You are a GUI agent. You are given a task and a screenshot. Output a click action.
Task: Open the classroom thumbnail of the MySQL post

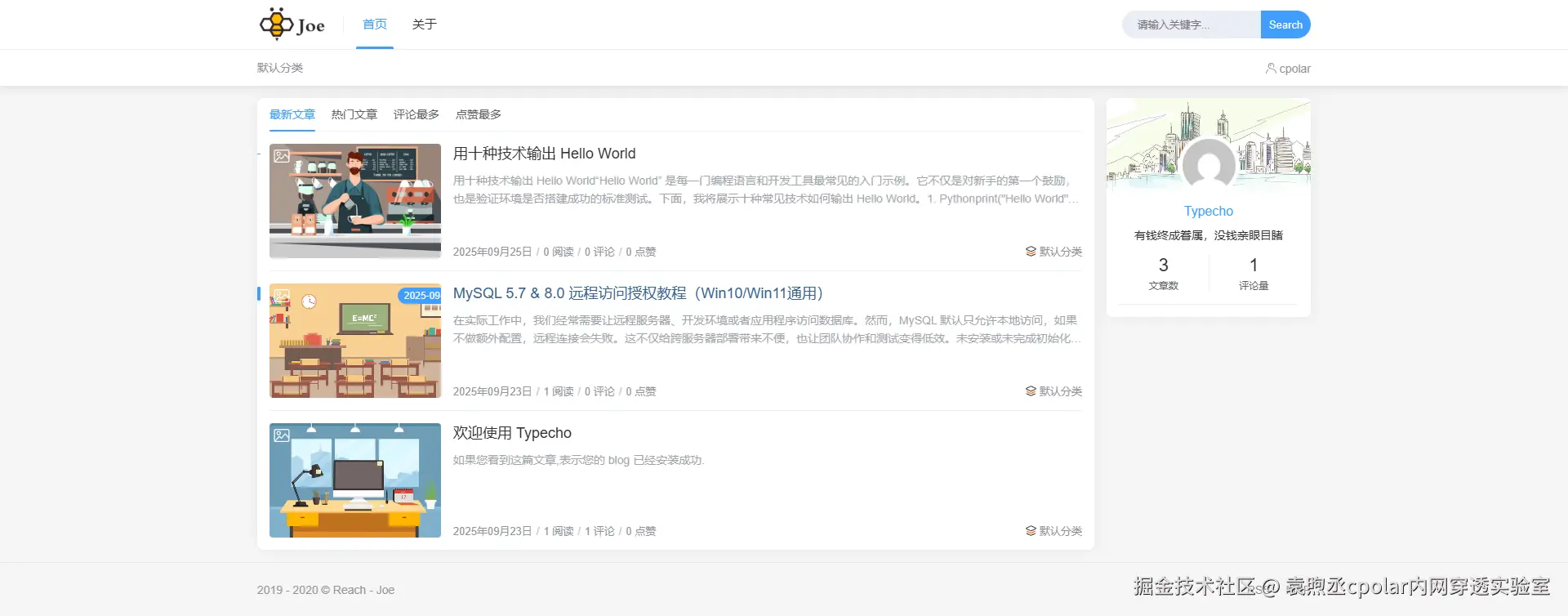tap(355, 341)
